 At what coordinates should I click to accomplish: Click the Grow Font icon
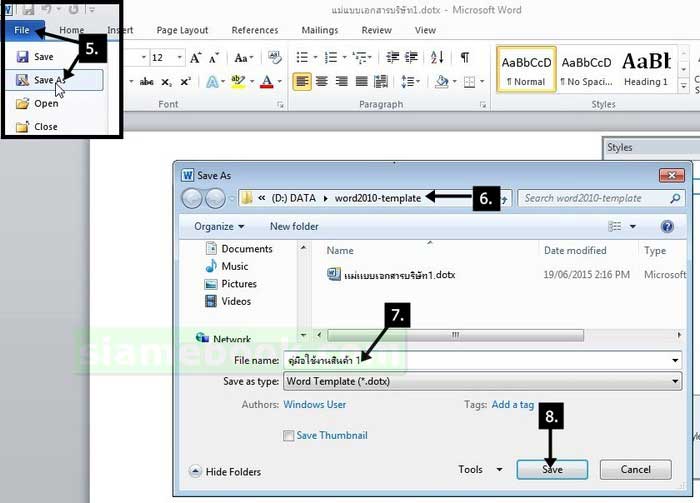(195, 58)
